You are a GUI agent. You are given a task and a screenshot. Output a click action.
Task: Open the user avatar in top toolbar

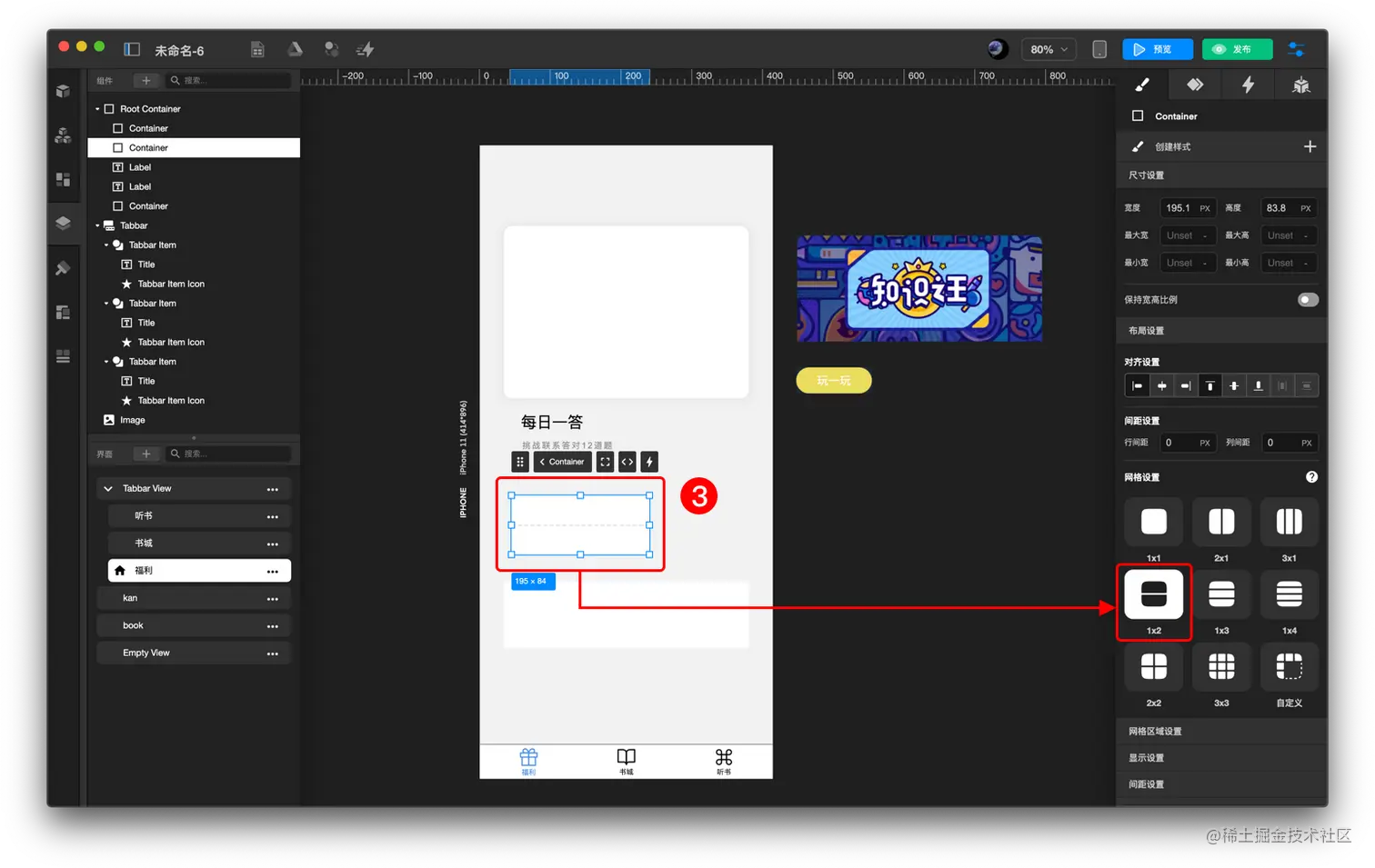998,49
